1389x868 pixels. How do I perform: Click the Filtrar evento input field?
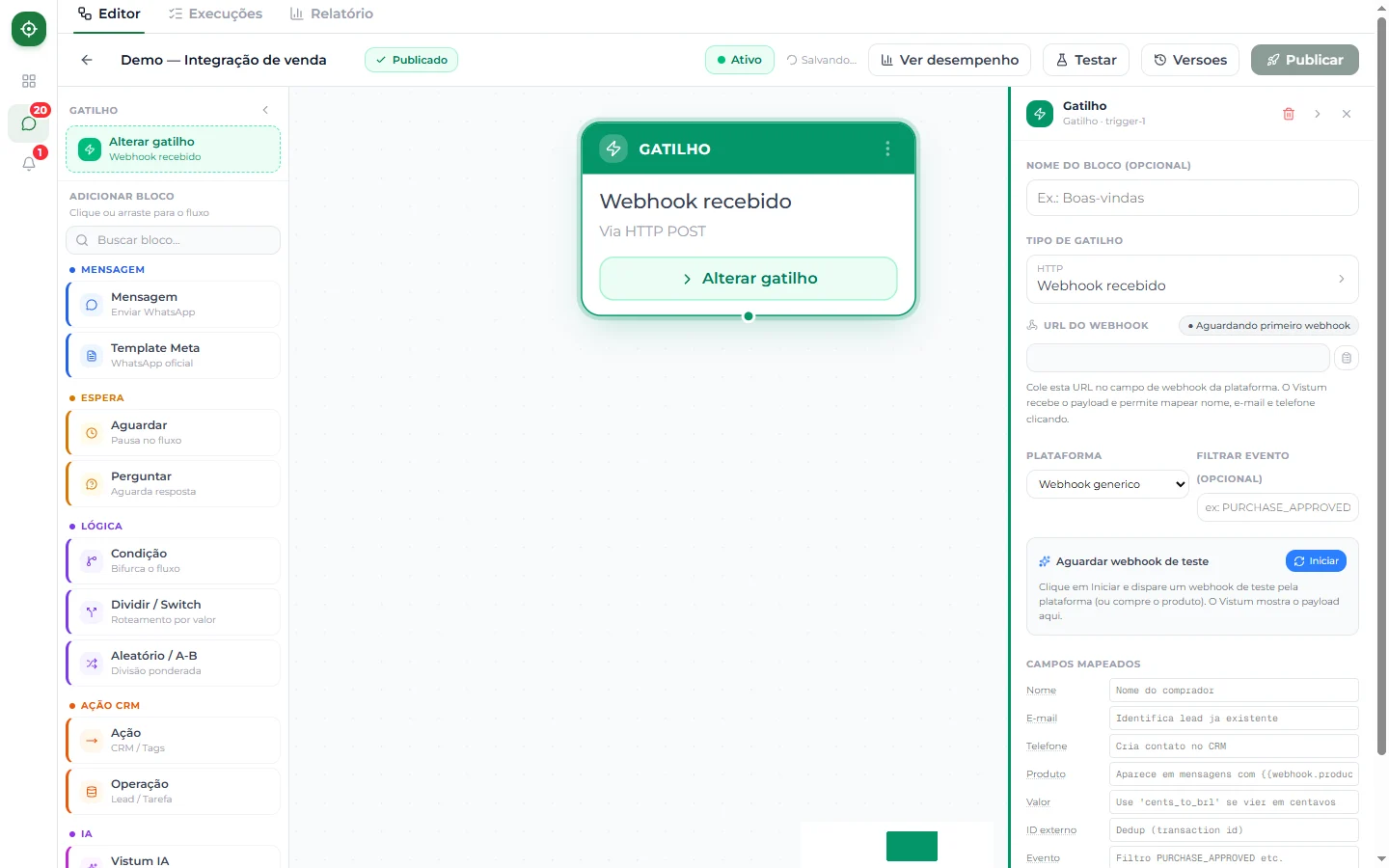(1278, 507)
